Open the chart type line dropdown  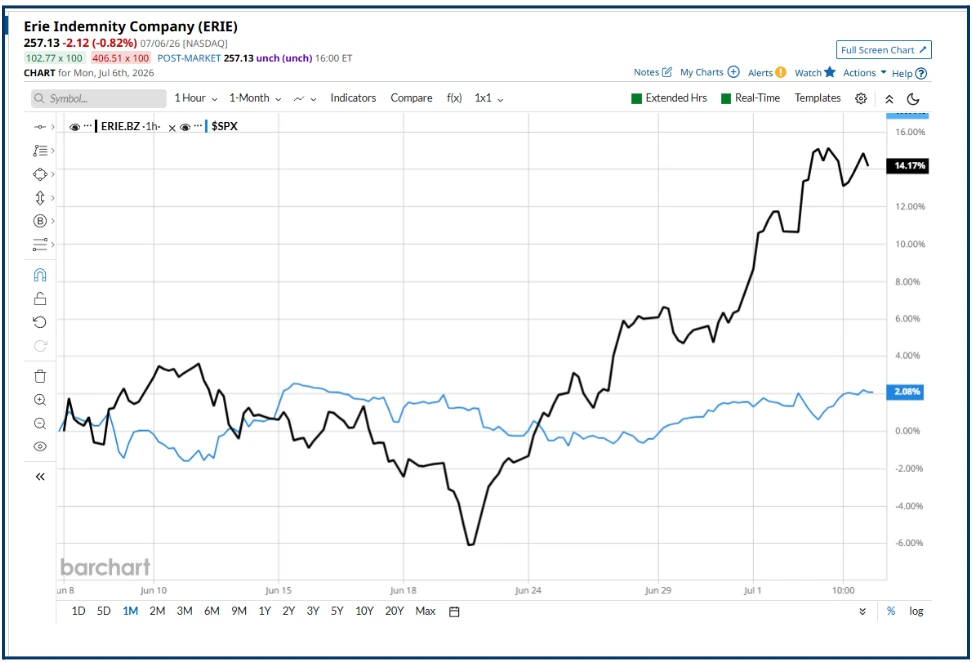(x=305, y=99)
